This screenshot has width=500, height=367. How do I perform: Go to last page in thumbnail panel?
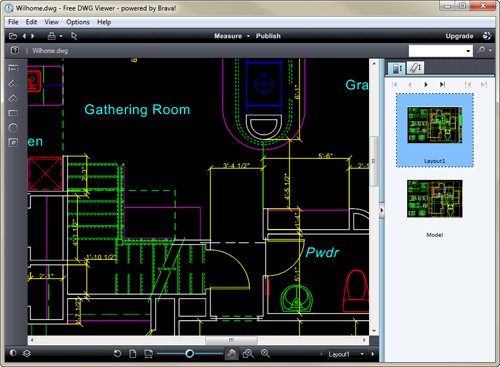[x=442, y=85]
